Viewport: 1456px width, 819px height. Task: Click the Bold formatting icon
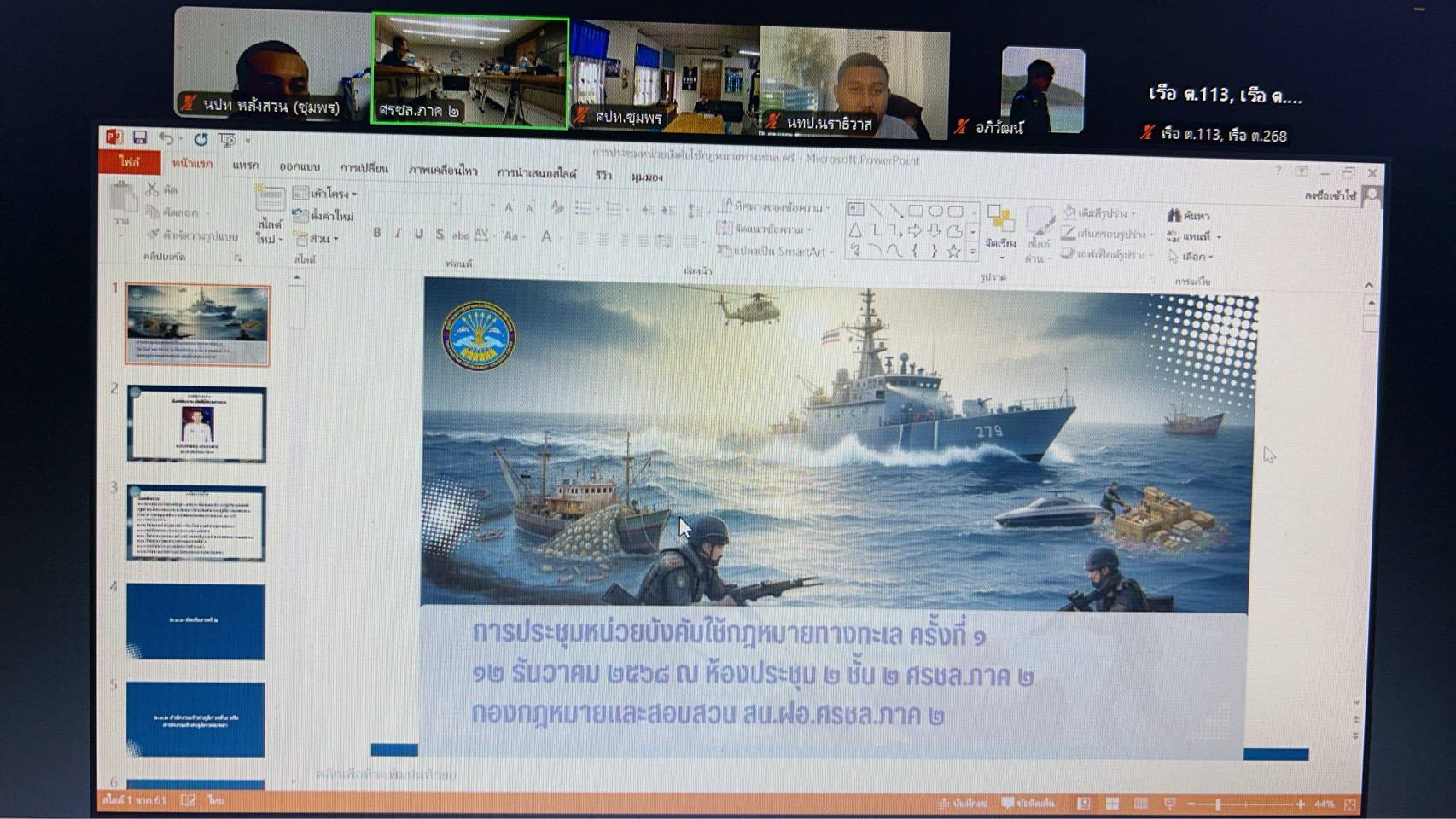pos(376,233)
